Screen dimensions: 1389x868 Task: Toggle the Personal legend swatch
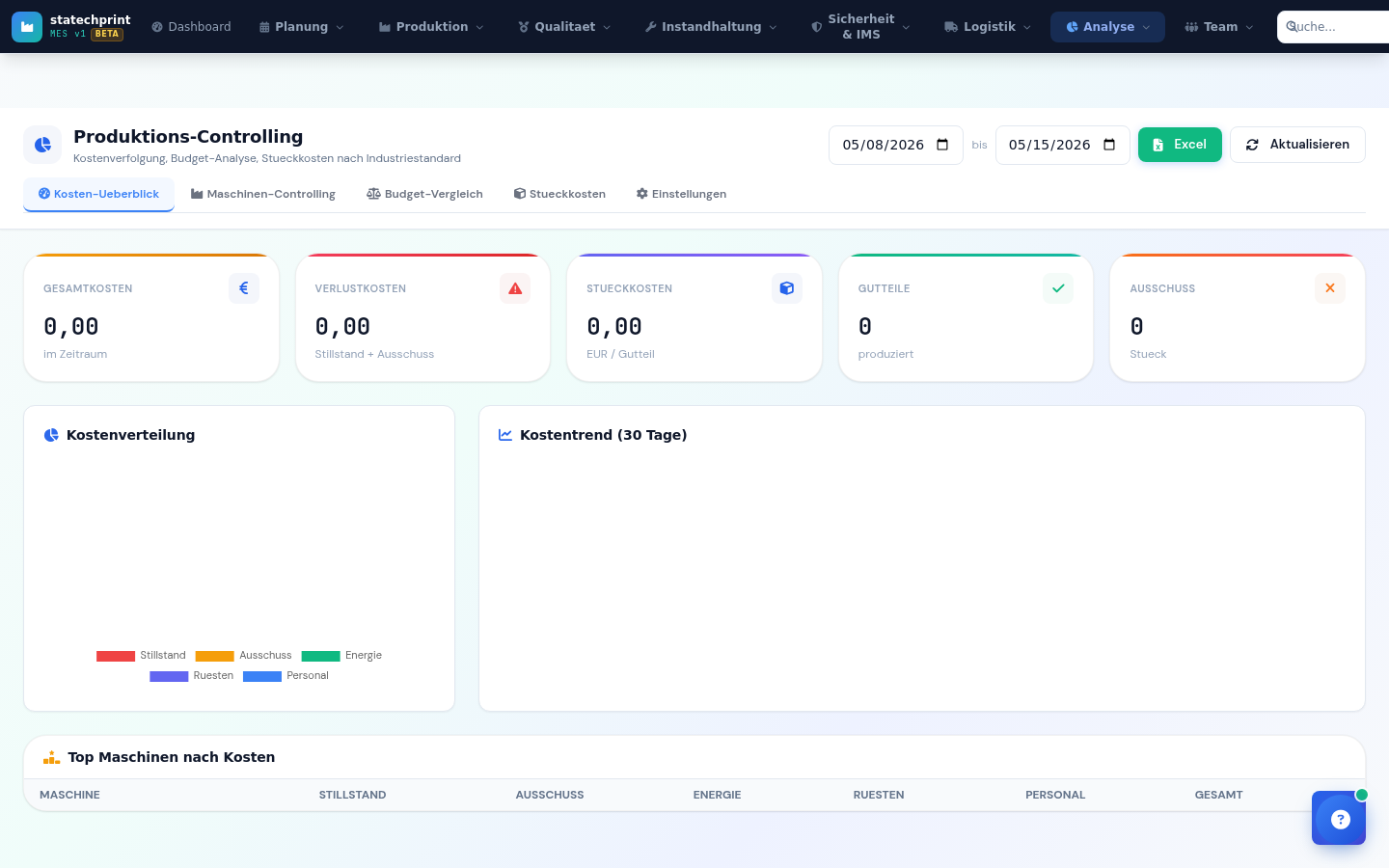click(262, 676)
